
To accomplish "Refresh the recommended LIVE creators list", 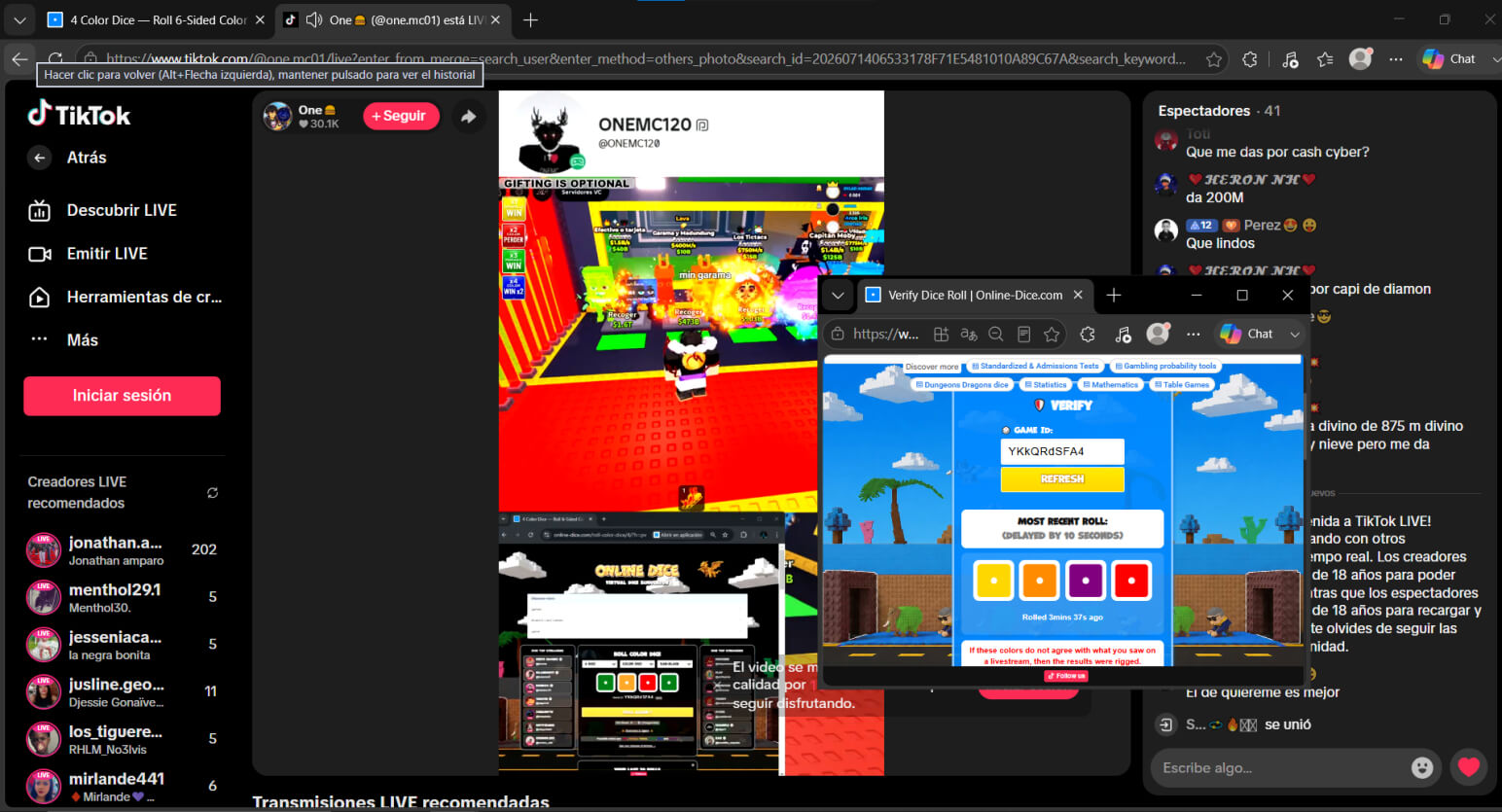I will pyautogui.click(x=212, y=493).
